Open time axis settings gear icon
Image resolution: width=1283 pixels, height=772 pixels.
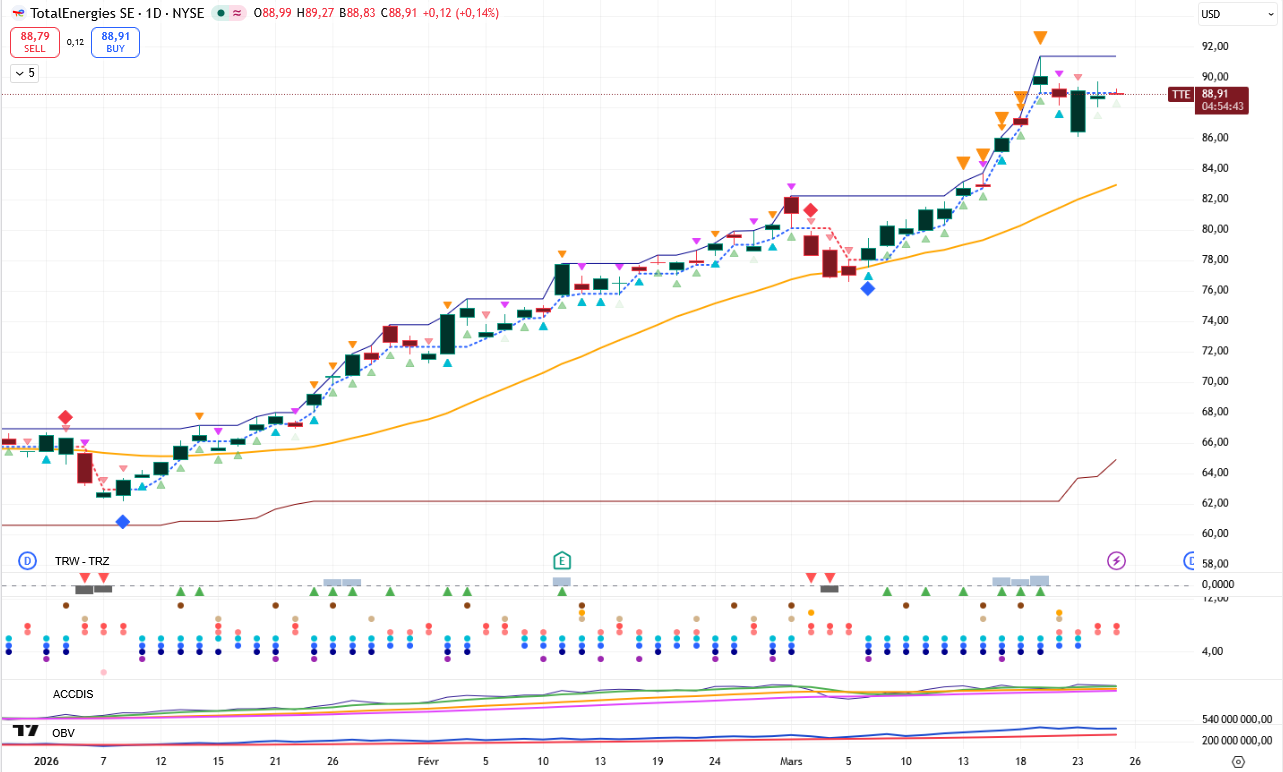tap(1237, 761)
